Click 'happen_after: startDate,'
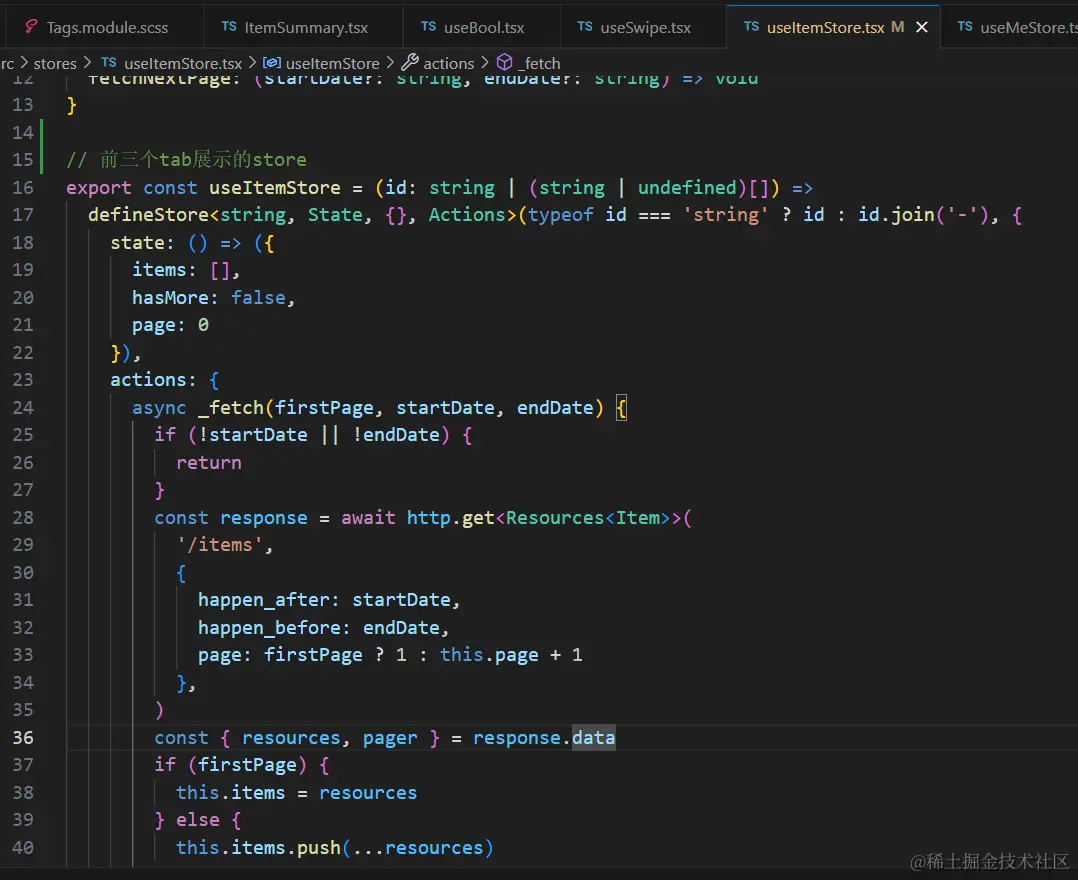1078x880 pixels. [x=329, y=600]
